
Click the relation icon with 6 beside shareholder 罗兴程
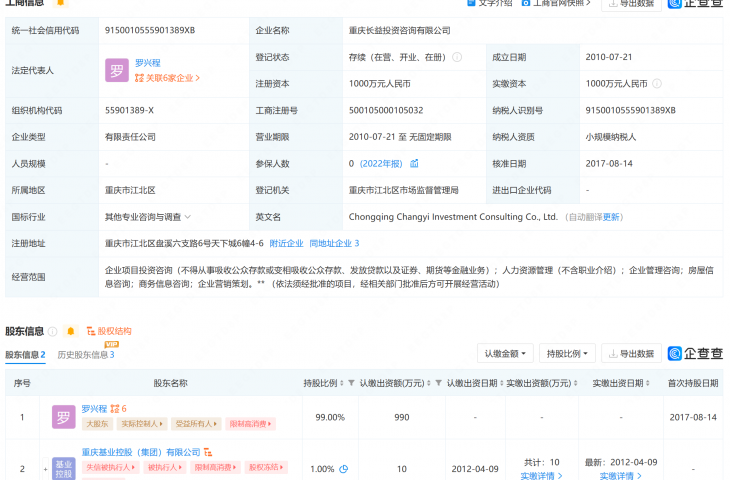point(118,409)
